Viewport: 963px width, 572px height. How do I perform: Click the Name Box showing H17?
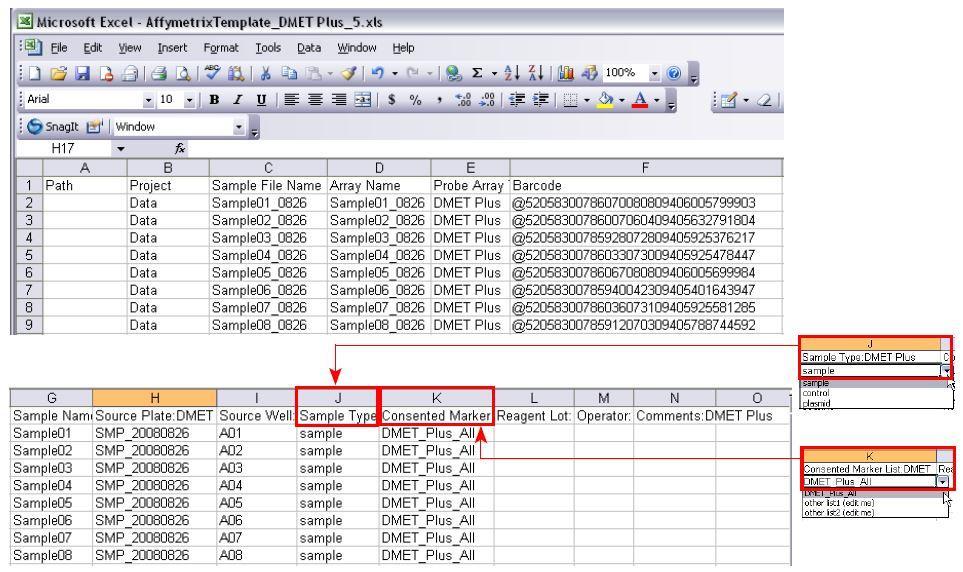coord(64,149)
